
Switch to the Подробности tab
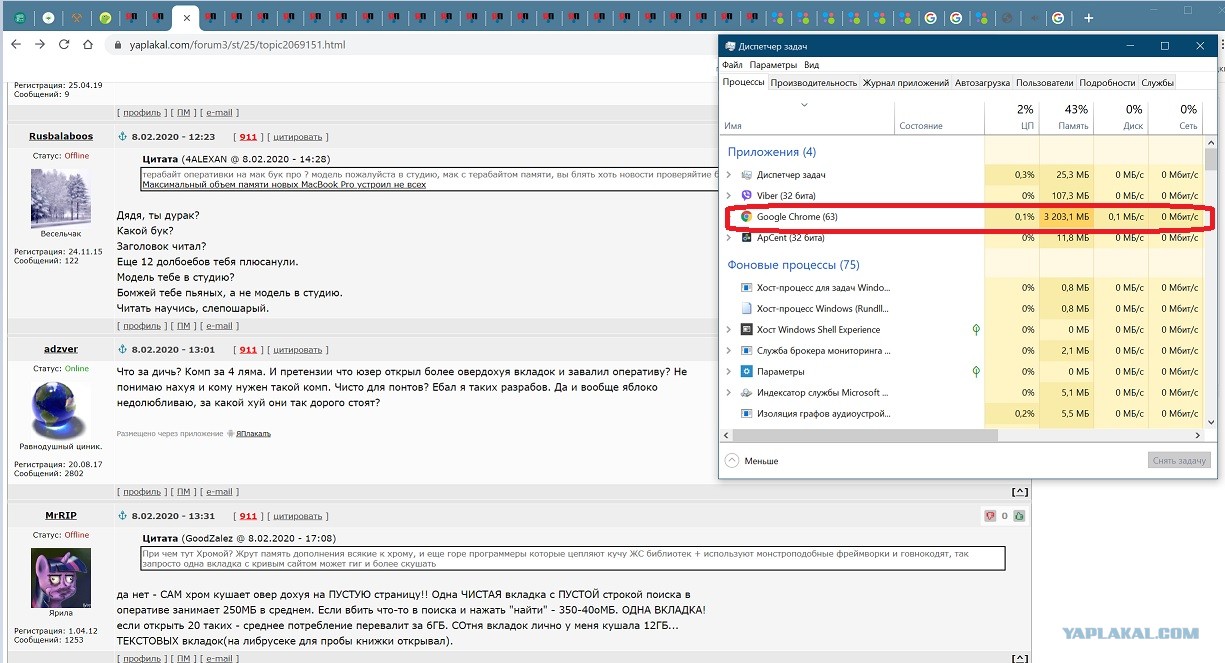click(x=1107, y=83)
